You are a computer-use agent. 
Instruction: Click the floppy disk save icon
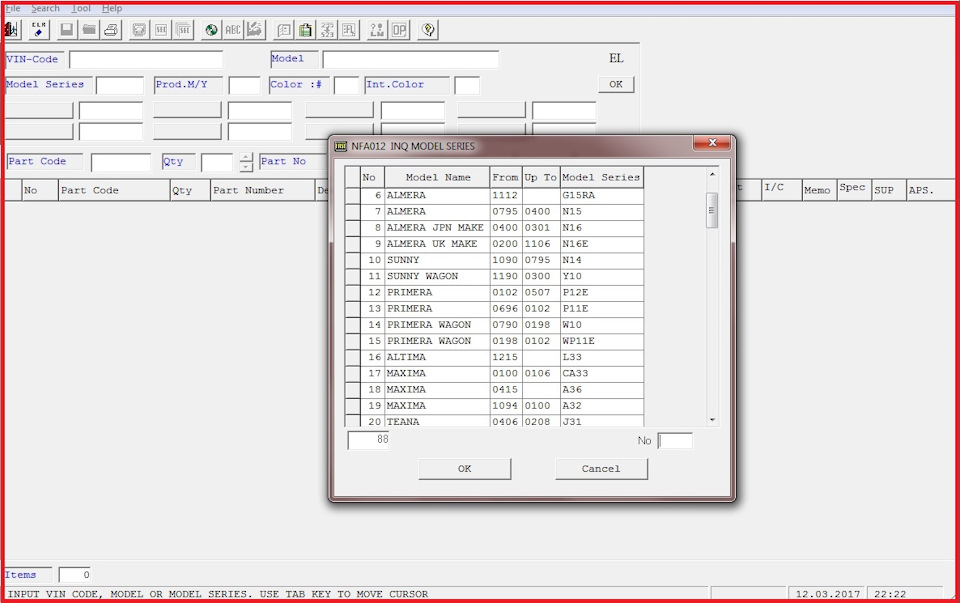coord(67,29)
